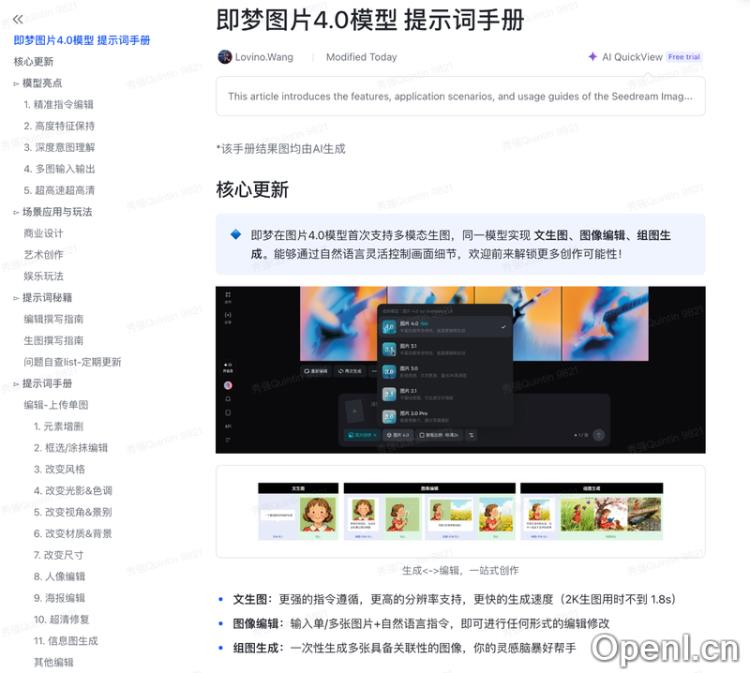Click the Modified Today label
Screen dimensions: 750x673
[362, 57]
